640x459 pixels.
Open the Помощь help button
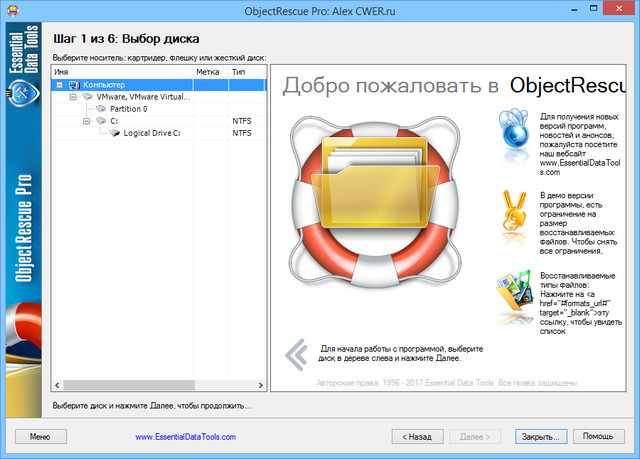[597, 437]
